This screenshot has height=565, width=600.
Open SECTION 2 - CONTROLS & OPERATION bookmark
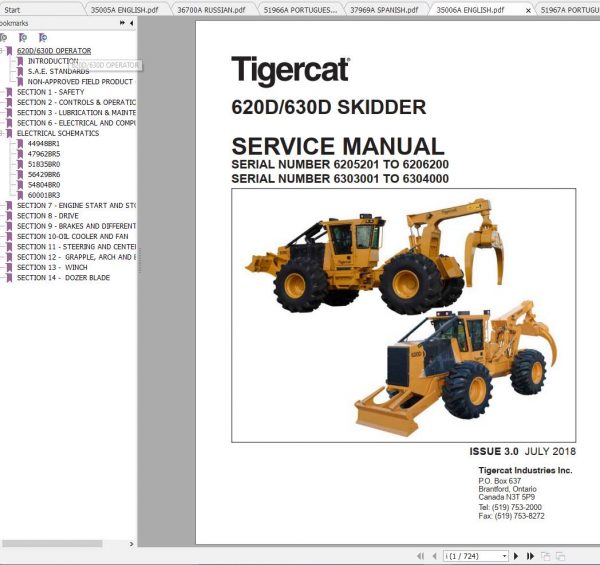[76, 103]
